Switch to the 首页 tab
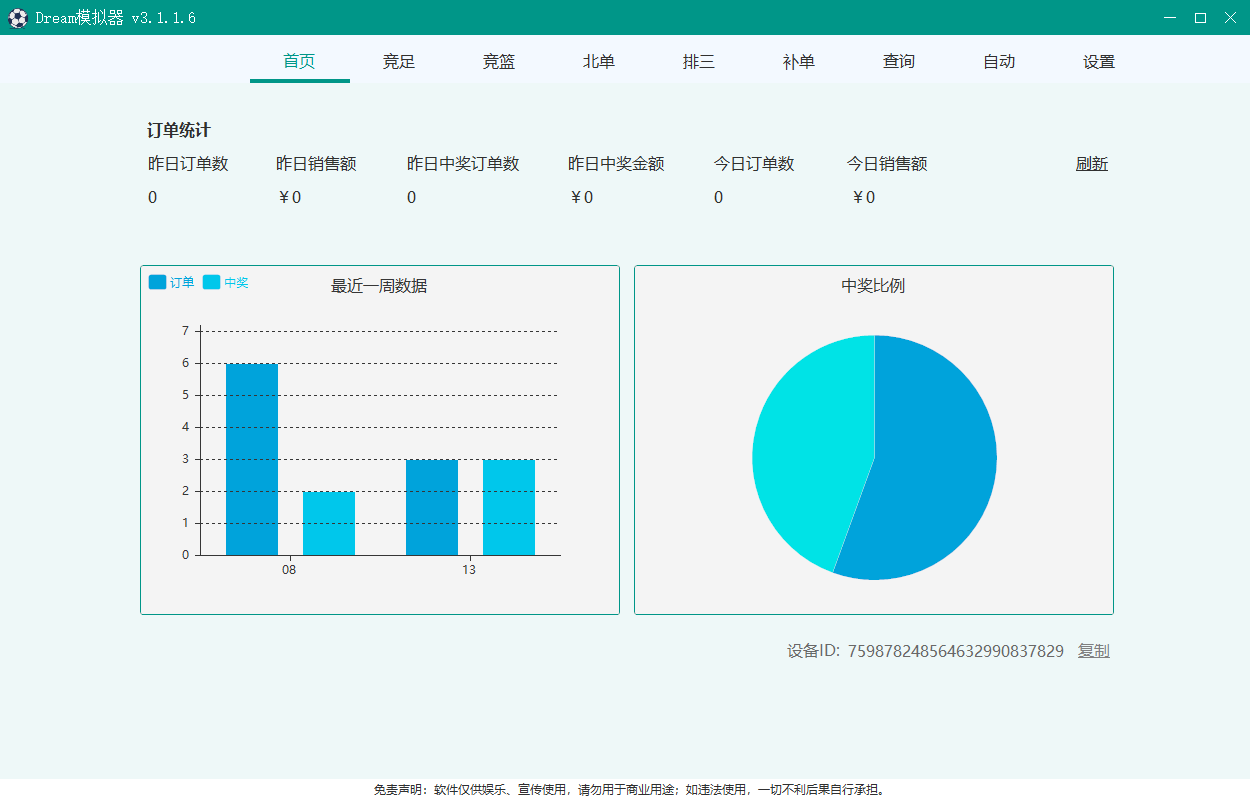 (x=299, y=61)
